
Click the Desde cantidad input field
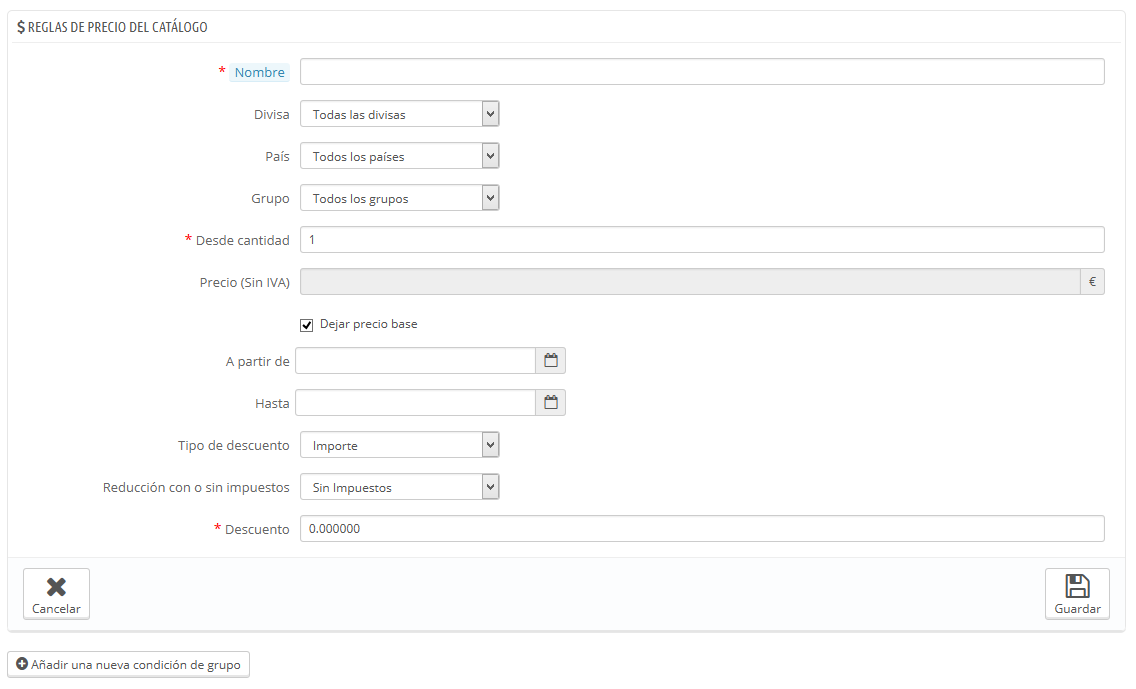702,240
